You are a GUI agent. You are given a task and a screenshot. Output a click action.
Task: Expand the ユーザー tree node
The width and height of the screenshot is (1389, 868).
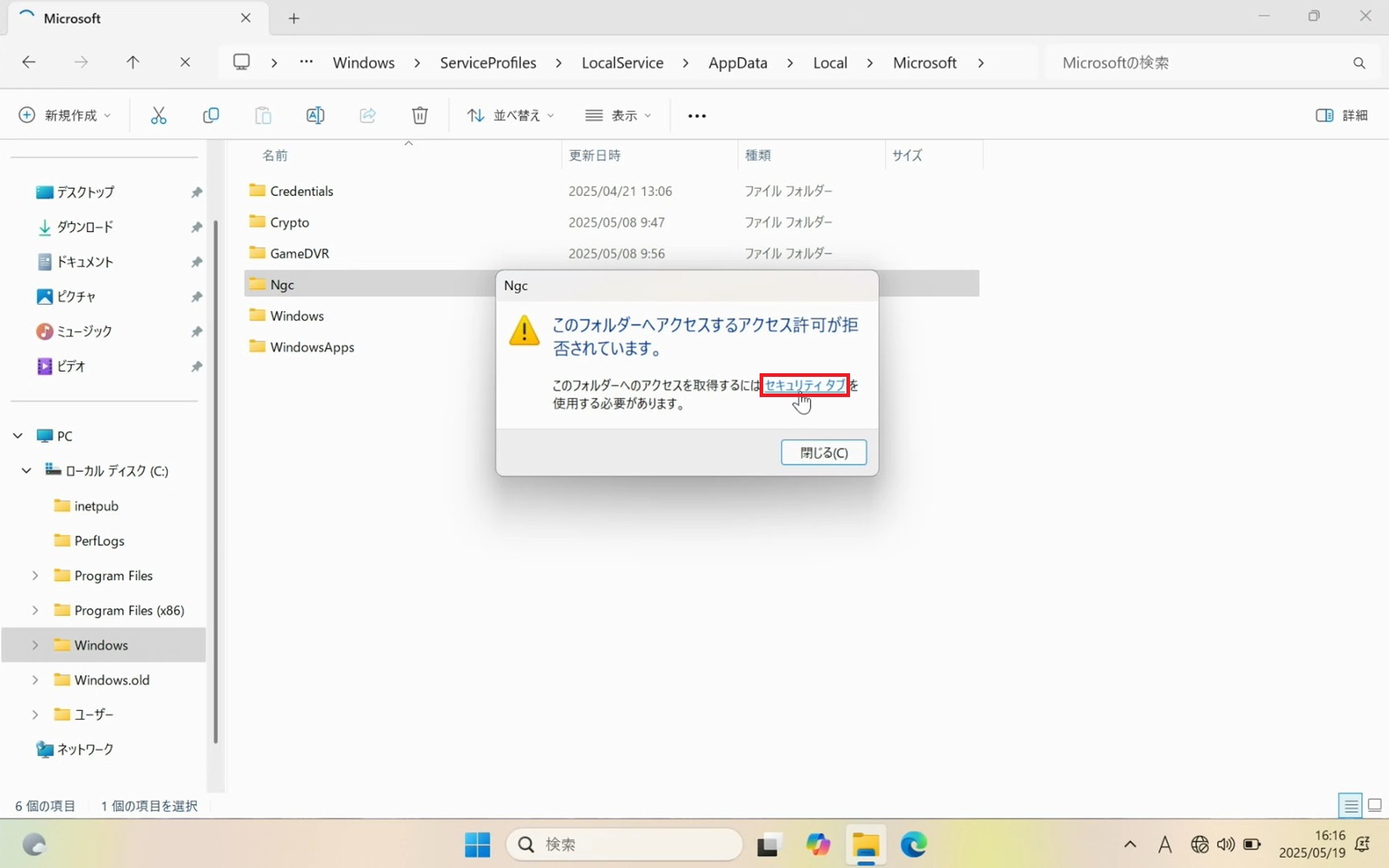[x=35, y=715]
